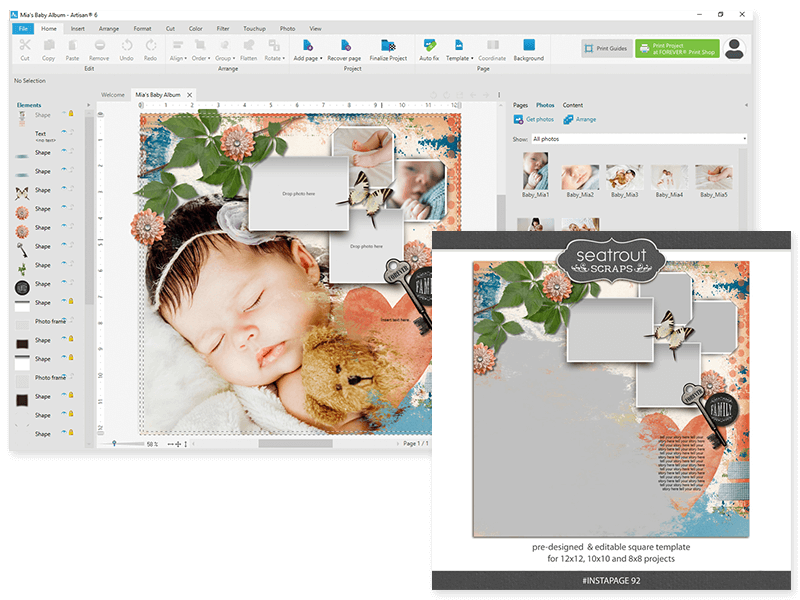
Task: Toggle lock on the Text element
Action: click(x=71, y=132)
